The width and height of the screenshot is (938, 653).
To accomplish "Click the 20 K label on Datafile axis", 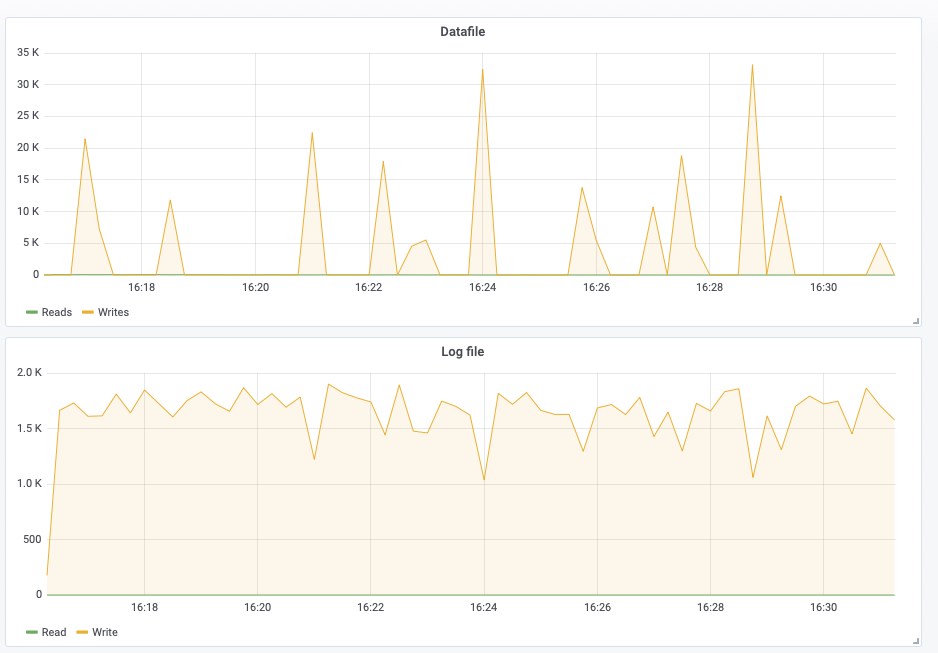I will pos(28,148).
